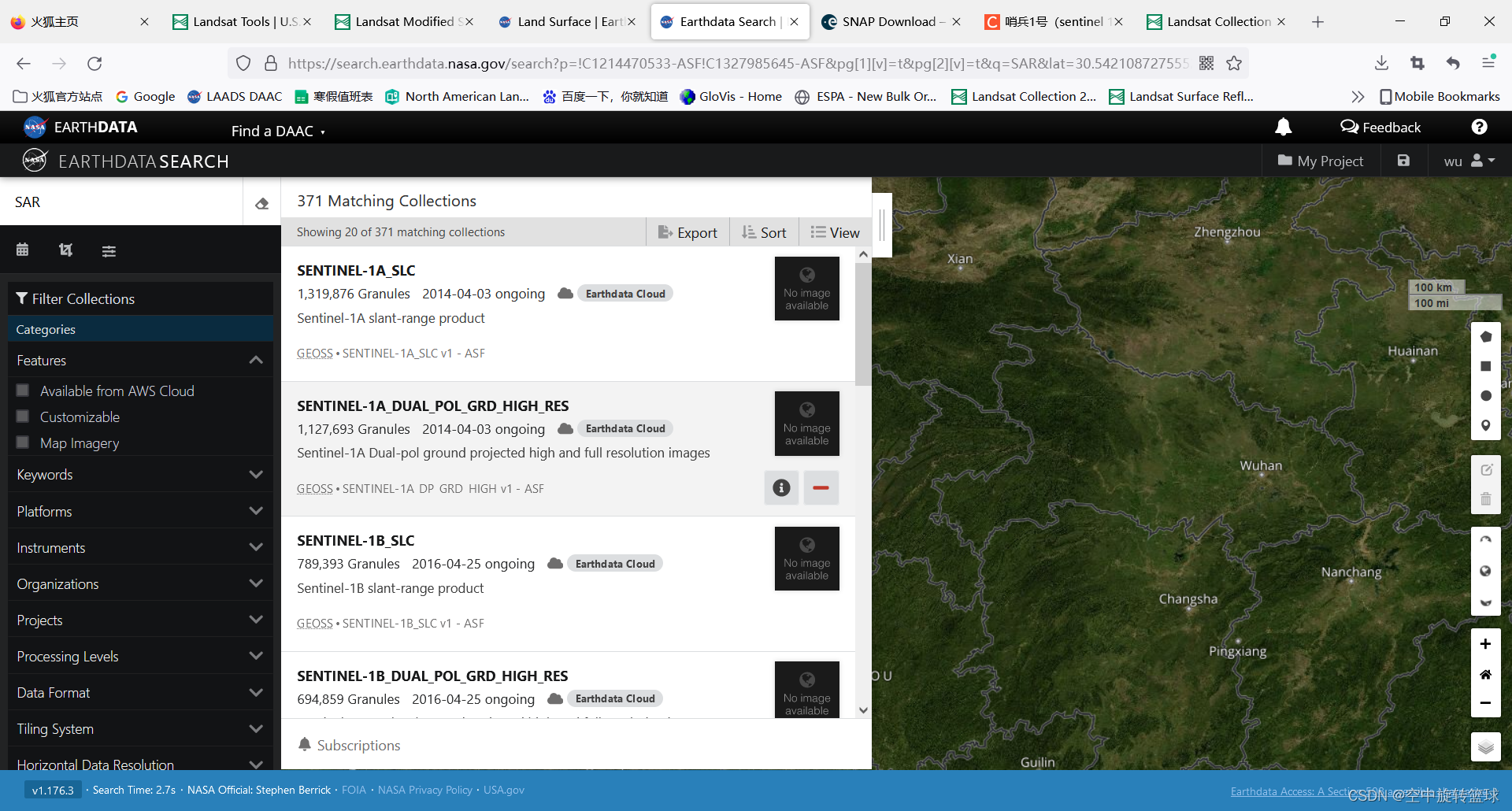Expand the Tiling System filter
Image resolution: width=1512 pixels, height=811 pixels.
(x=140, y=728)
